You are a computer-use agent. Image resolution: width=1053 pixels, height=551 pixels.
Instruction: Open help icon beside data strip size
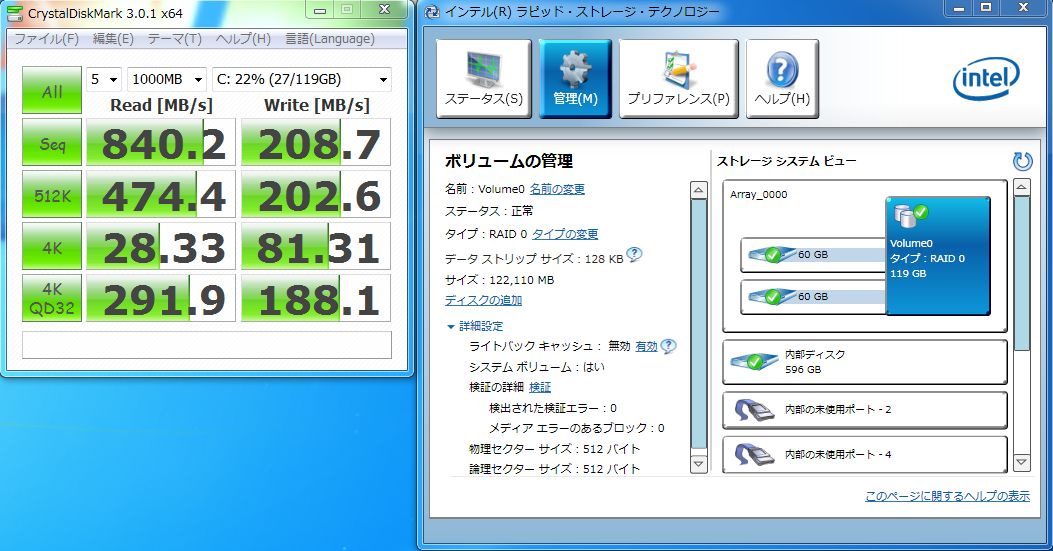[x=634, y=255]
